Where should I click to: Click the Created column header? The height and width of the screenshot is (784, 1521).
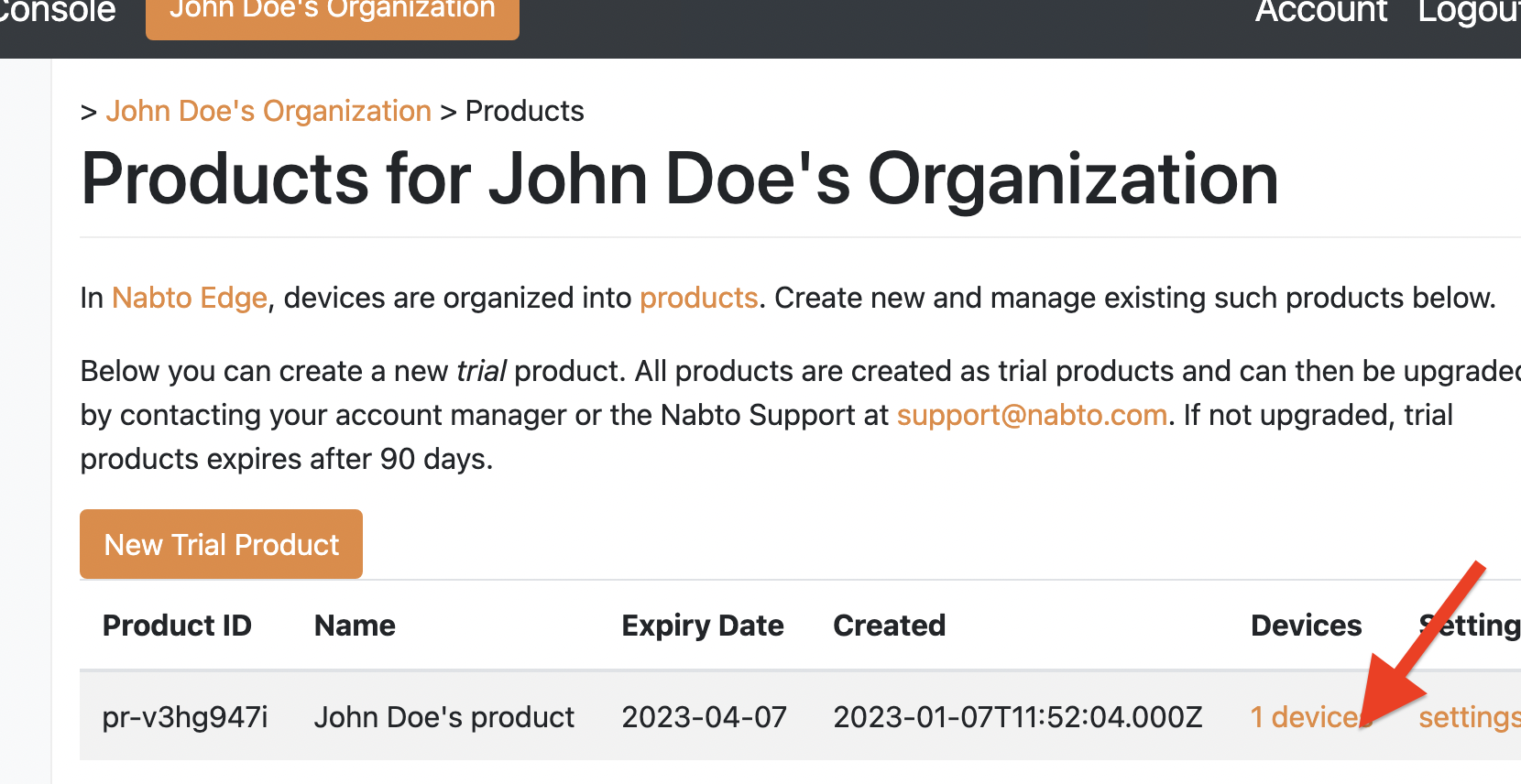tap(889, 626)
